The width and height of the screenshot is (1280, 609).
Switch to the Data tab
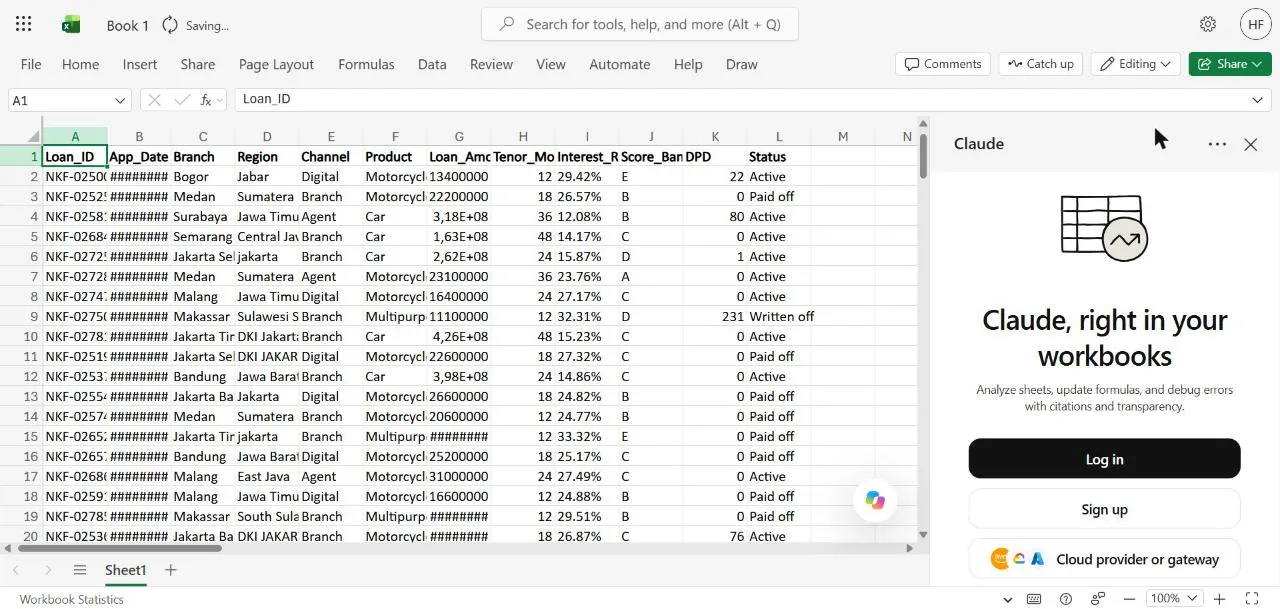click(432, 64)
